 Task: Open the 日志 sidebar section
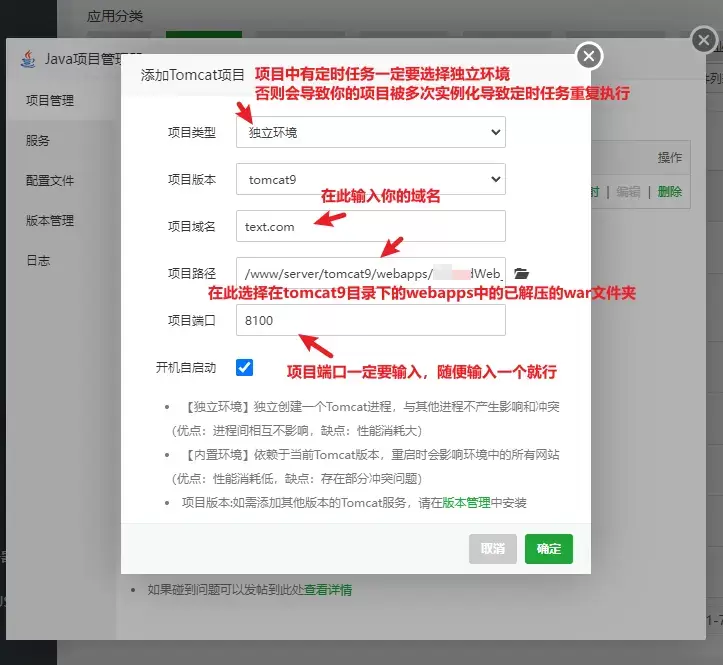tap(38, 261)
